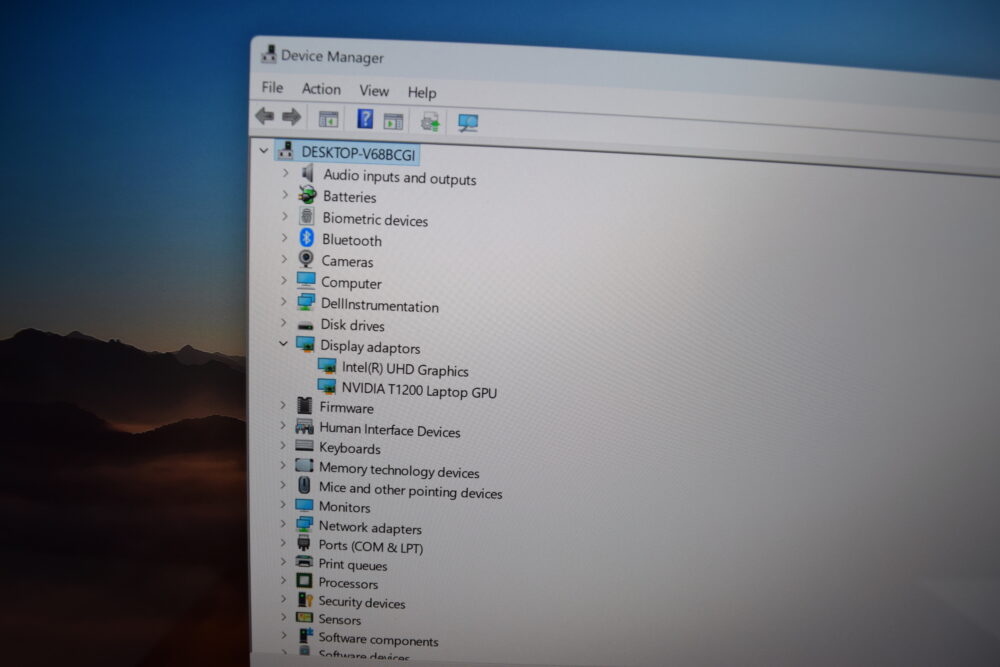Click the Ports (COM & LPT) icon
The height and width of the screenshot is (667, 1000).
coord(304,543)
